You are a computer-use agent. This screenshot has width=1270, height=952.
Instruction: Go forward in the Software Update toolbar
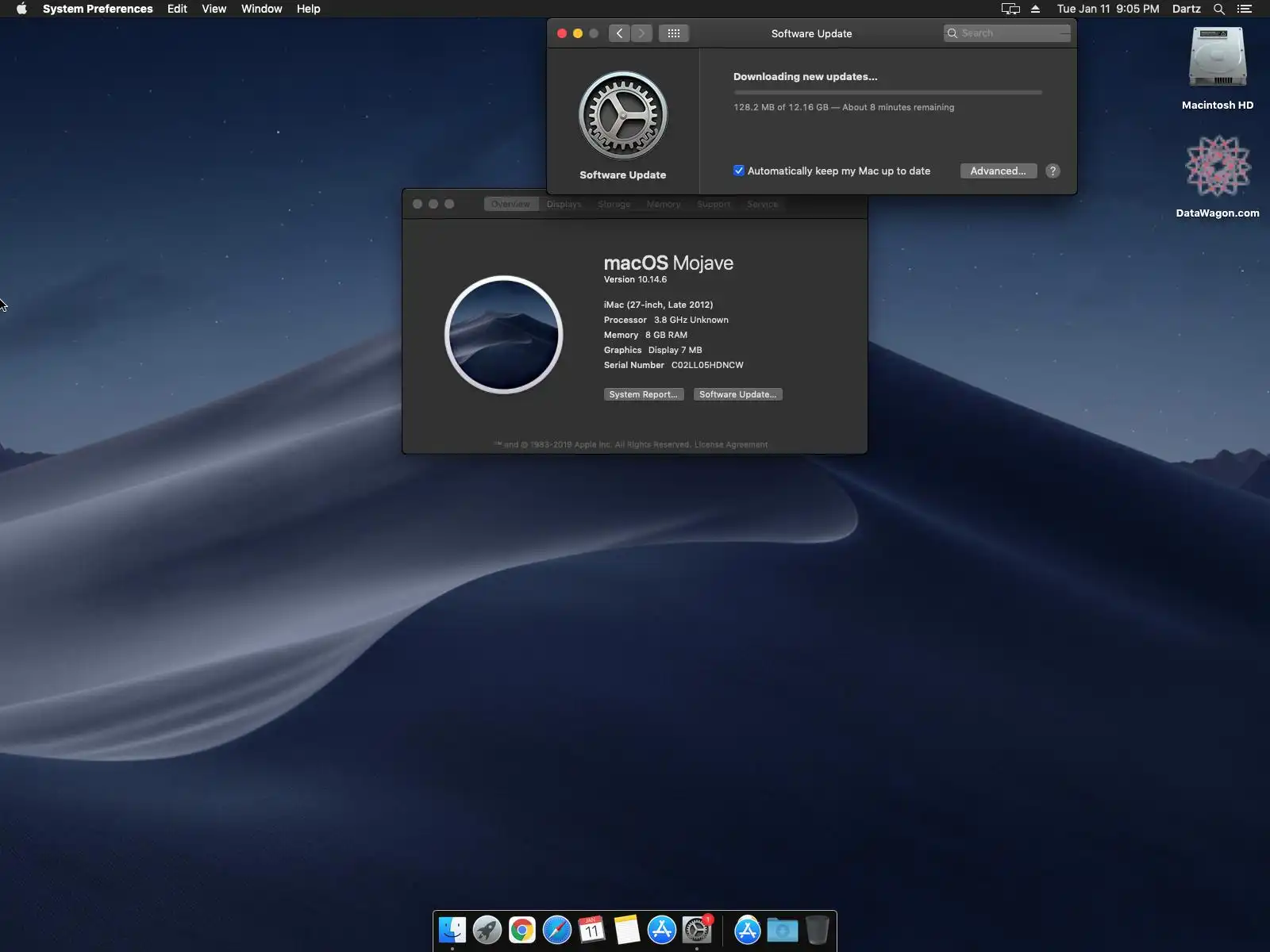641,33
